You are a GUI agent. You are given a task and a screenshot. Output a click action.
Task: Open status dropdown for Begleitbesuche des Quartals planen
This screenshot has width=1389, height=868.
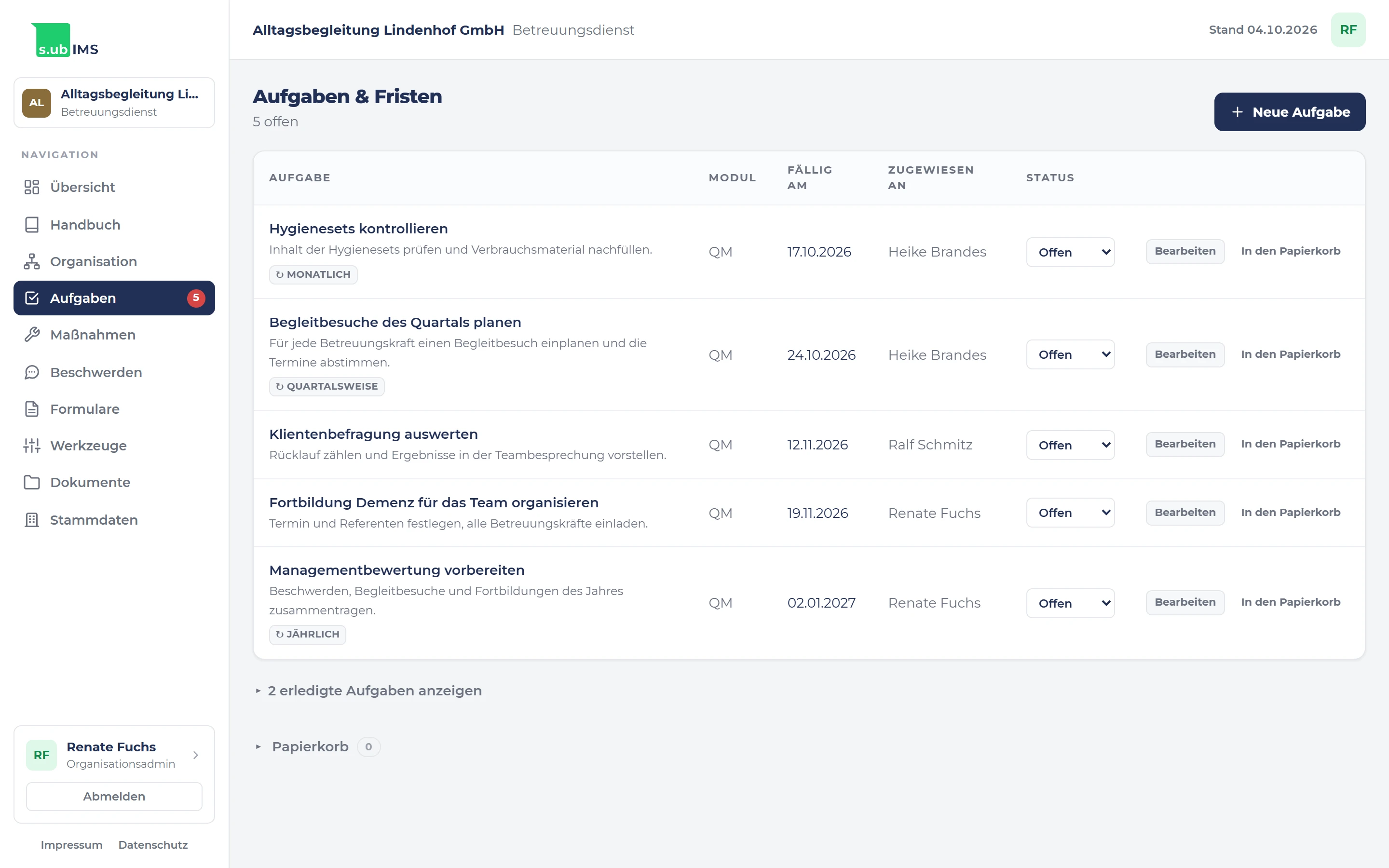point(1071,354)
